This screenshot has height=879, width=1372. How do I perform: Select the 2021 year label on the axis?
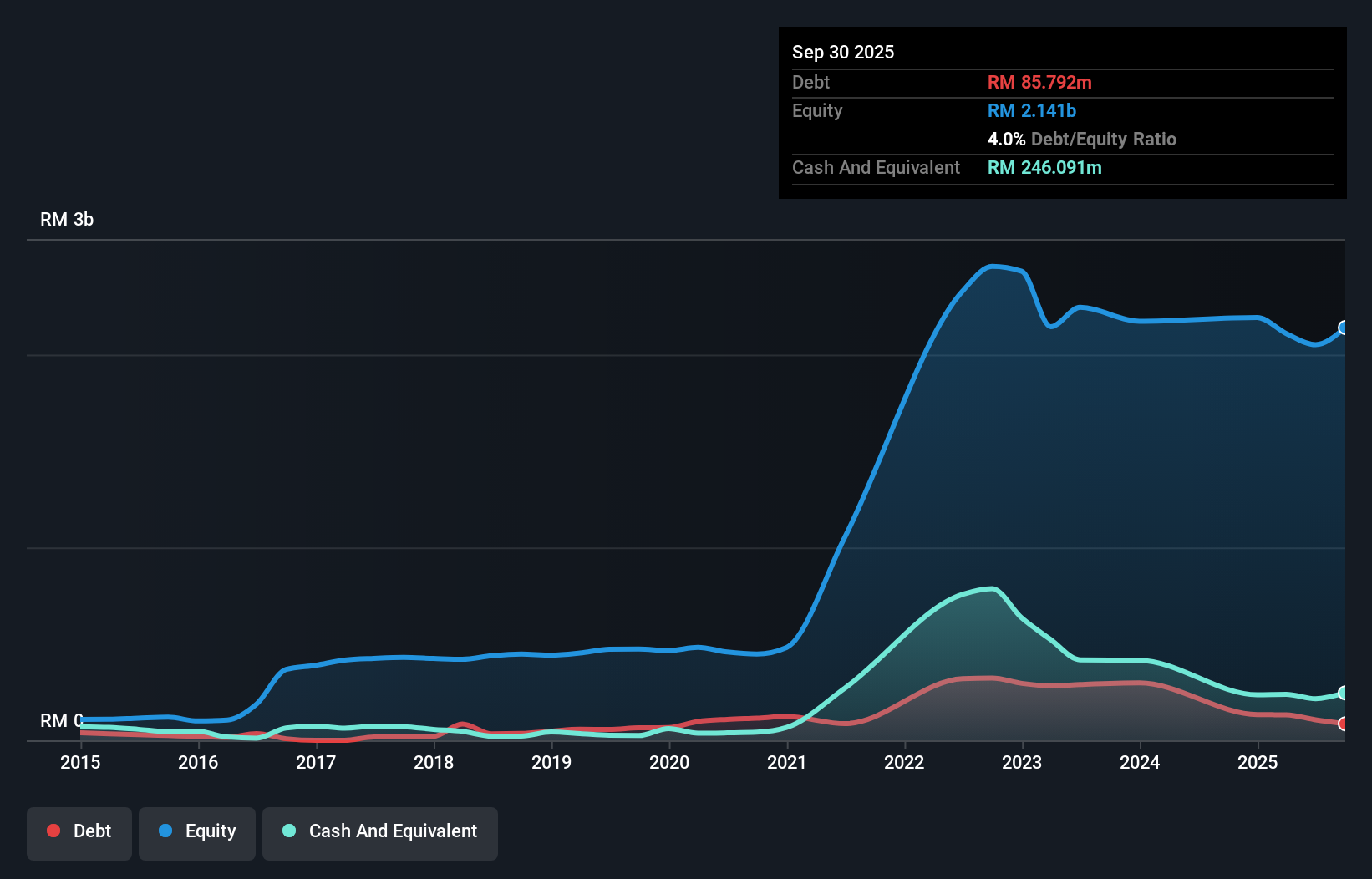click(x=786, y=762)
